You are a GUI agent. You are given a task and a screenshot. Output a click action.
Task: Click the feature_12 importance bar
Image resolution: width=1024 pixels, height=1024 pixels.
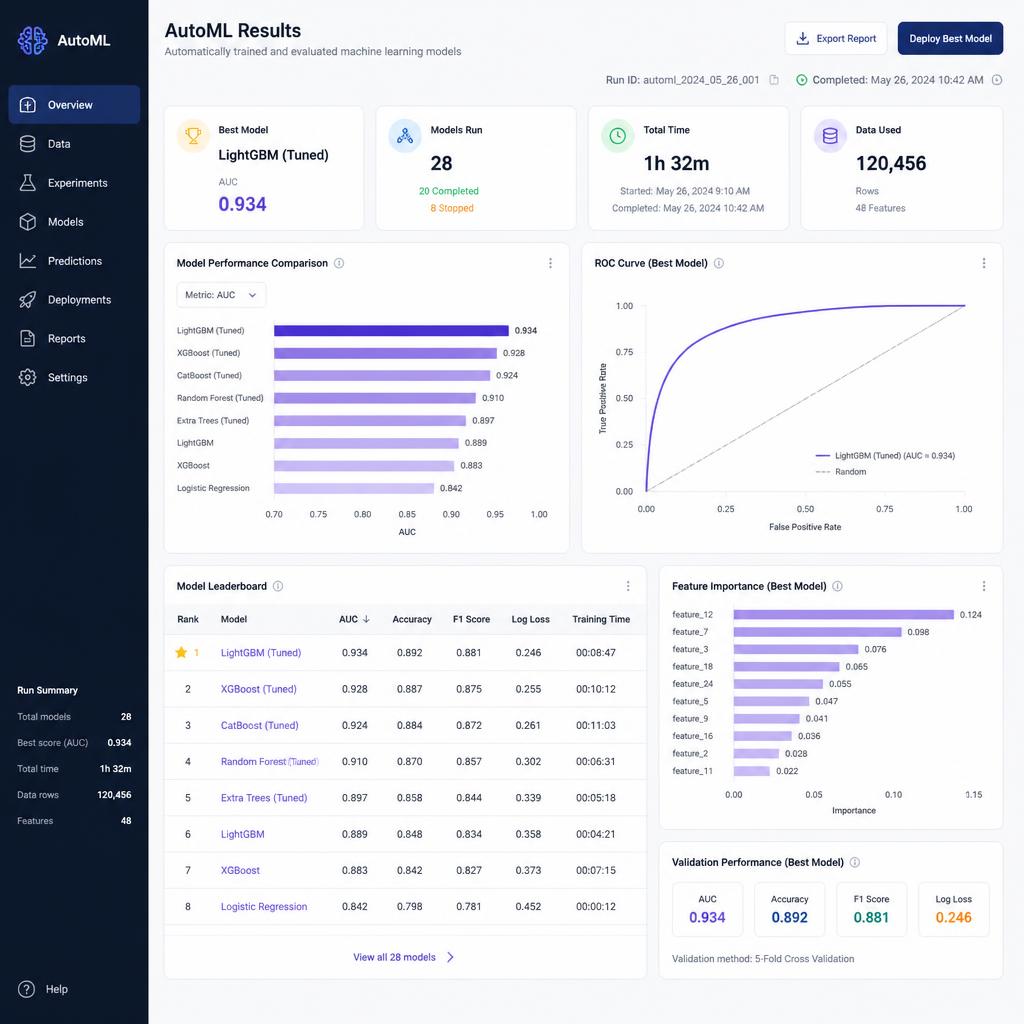point(843,615)
